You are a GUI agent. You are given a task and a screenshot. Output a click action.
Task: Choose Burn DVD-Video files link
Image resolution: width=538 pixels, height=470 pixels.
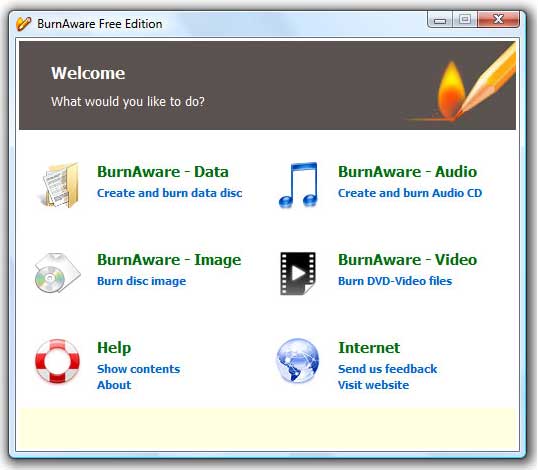[395, 281]
